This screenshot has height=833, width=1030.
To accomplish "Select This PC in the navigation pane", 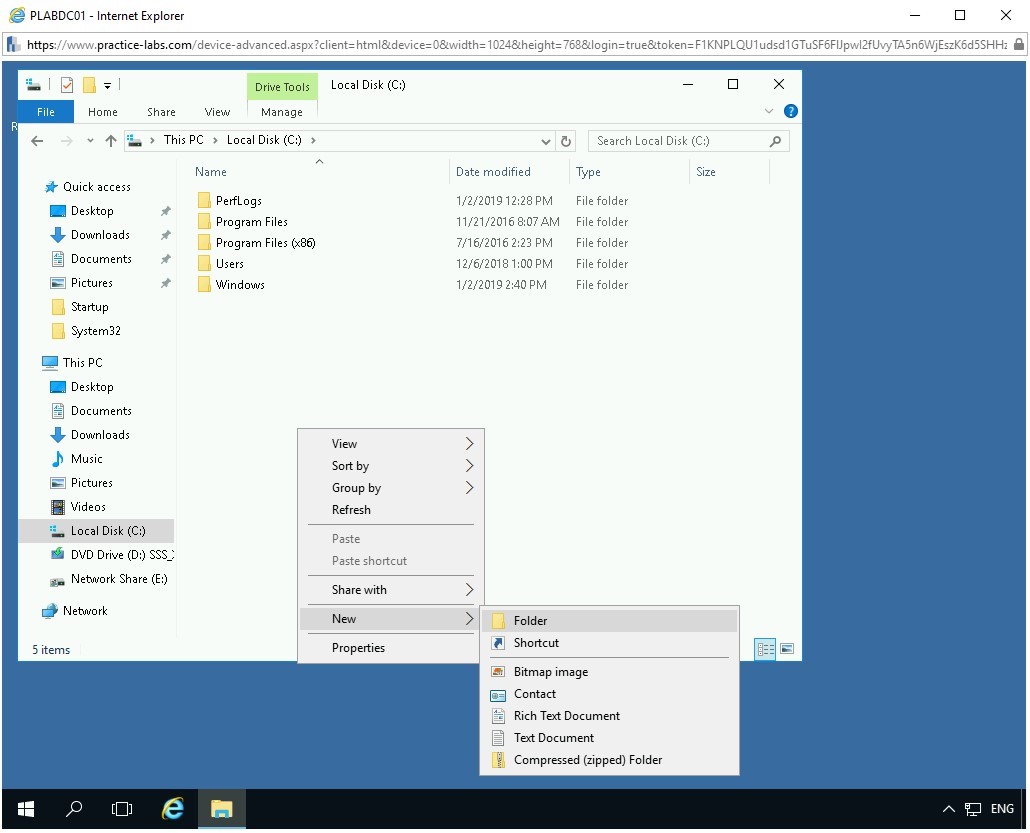I will click(x=82, y=363).
